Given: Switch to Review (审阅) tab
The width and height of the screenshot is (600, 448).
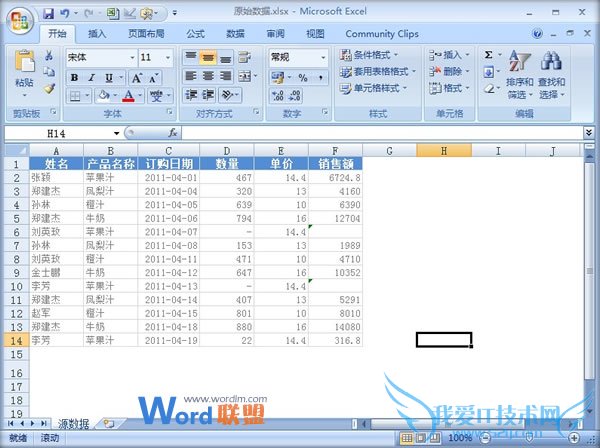Looking at the screenshot, I should [276, 34].
